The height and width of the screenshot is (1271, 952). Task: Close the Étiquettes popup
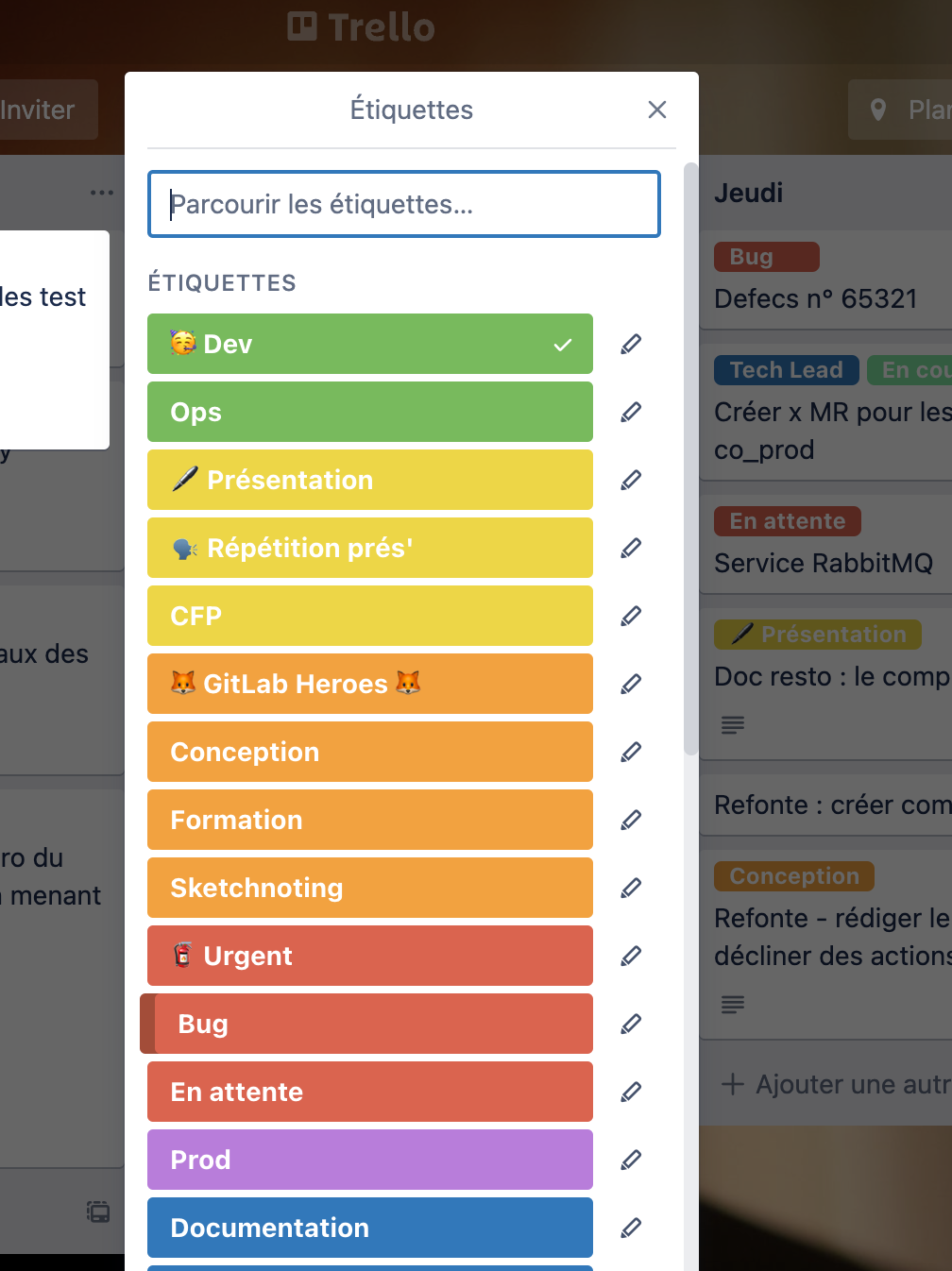point(657,110)
